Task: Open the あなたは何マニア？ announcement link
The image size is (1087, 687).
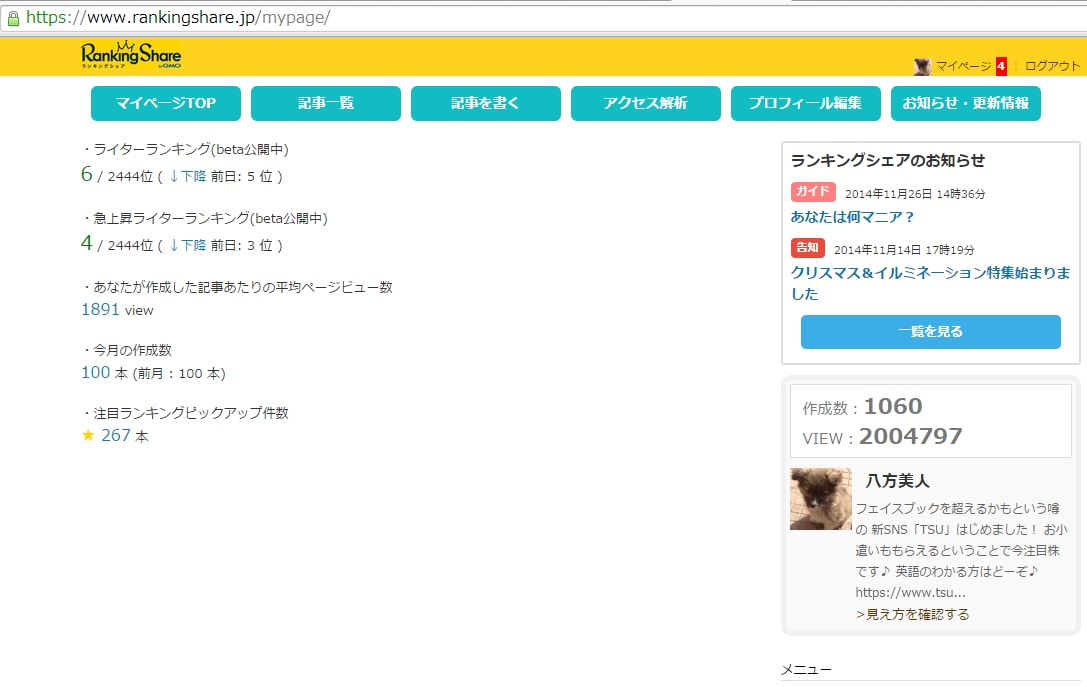Action: [853, 217]
